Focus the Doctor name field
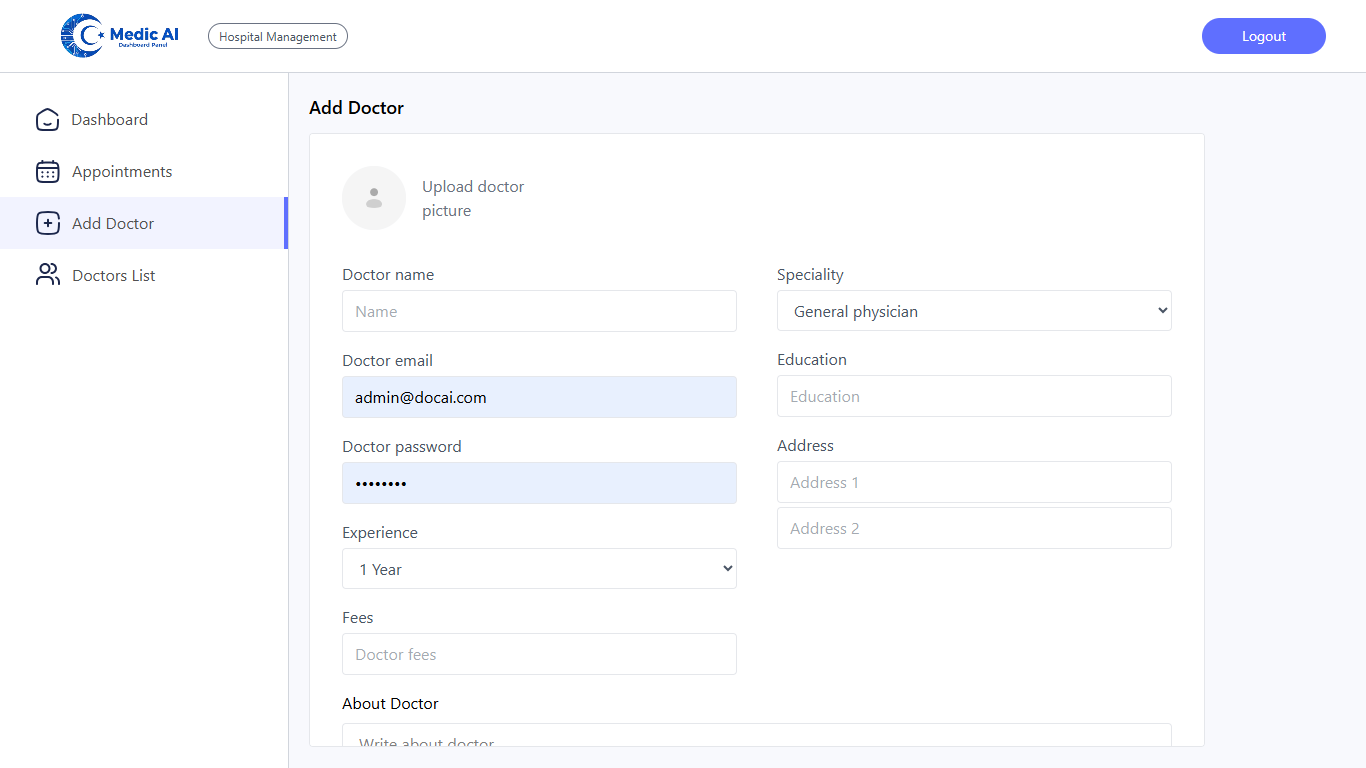The image size is (1366, 768). (x=539, y=311)
